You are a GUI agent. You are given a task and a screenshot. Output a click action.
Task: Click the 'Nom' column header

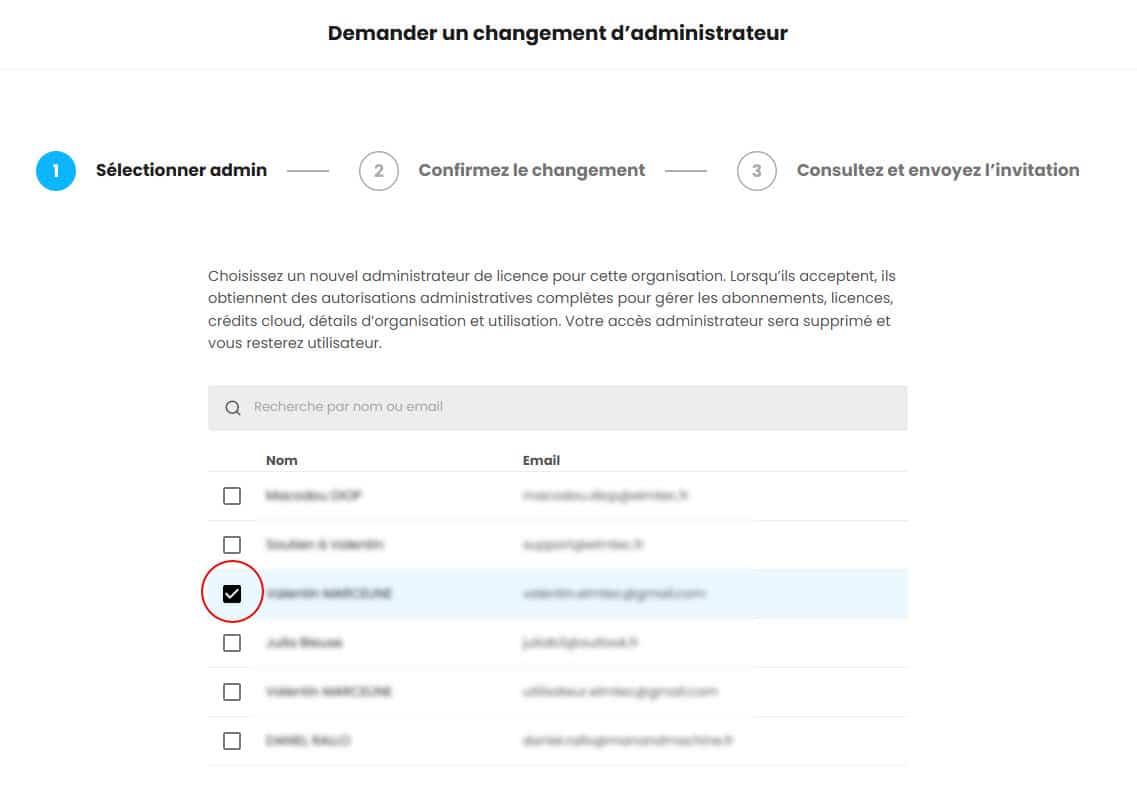(x=281, y=460)
